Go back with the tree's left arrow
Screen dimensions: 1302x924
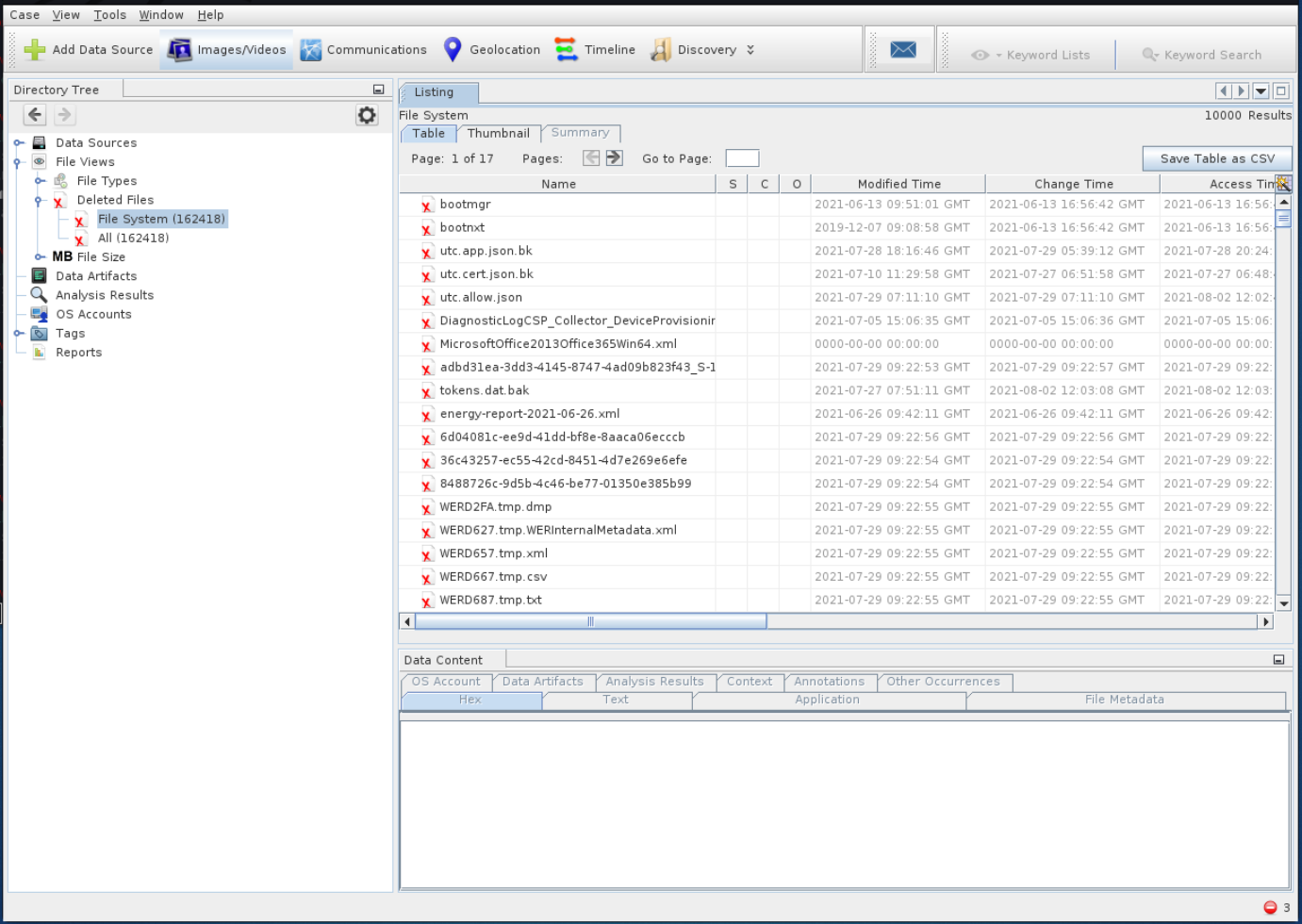click(35, 115)
